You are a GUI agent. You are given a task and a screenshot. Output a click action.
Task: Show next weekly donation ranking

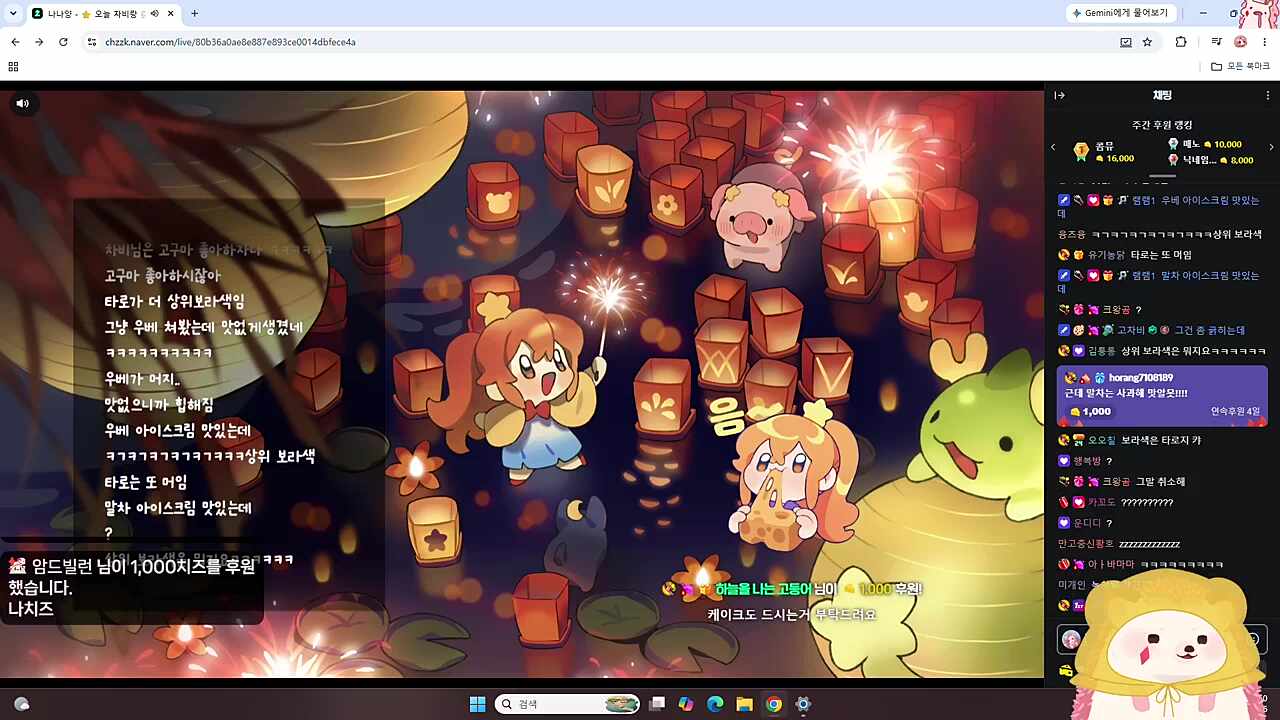pos(1271,147)
